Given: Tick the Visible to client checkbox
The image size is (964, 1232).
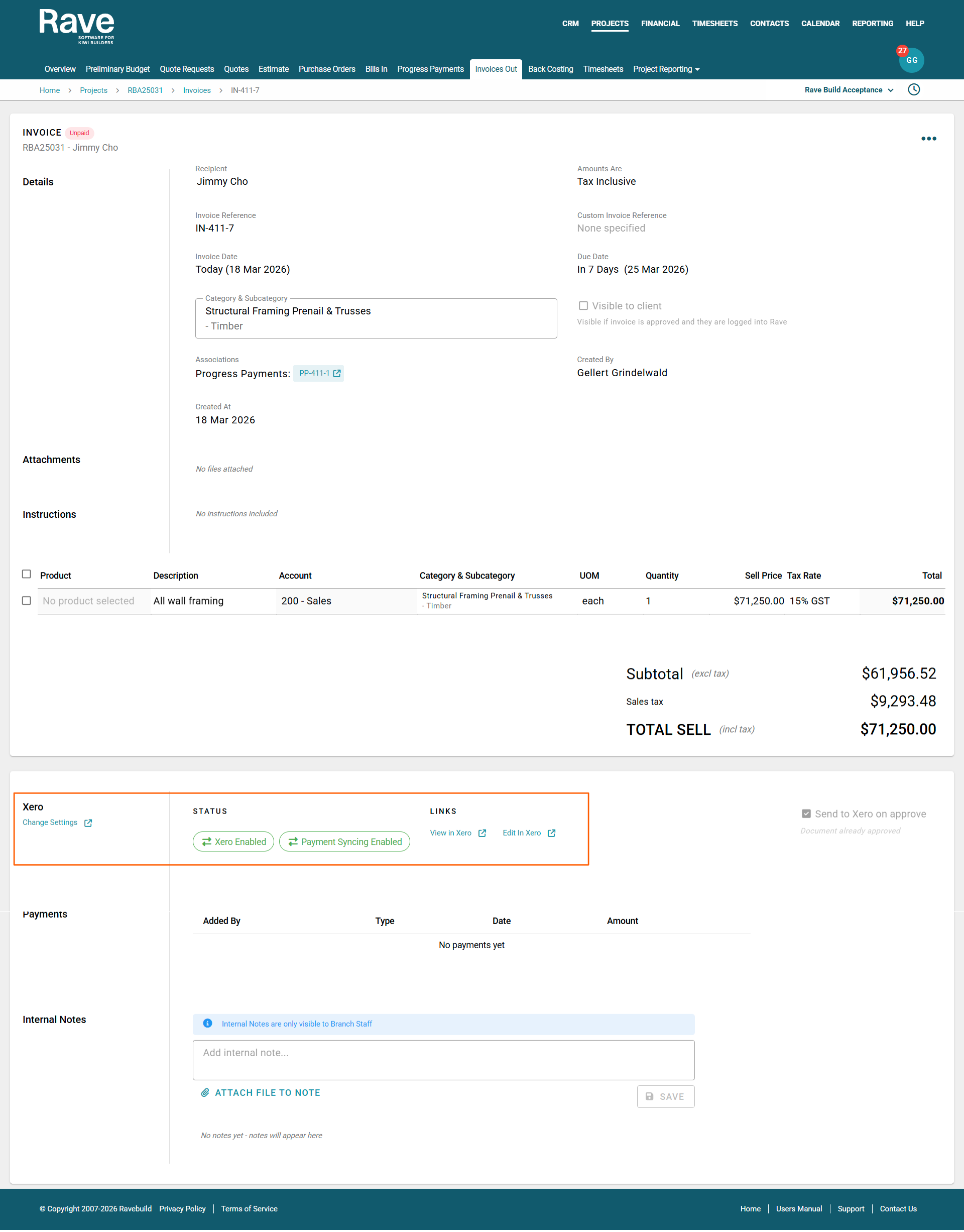Looking at the screenshot, I should tap(583, 305).
